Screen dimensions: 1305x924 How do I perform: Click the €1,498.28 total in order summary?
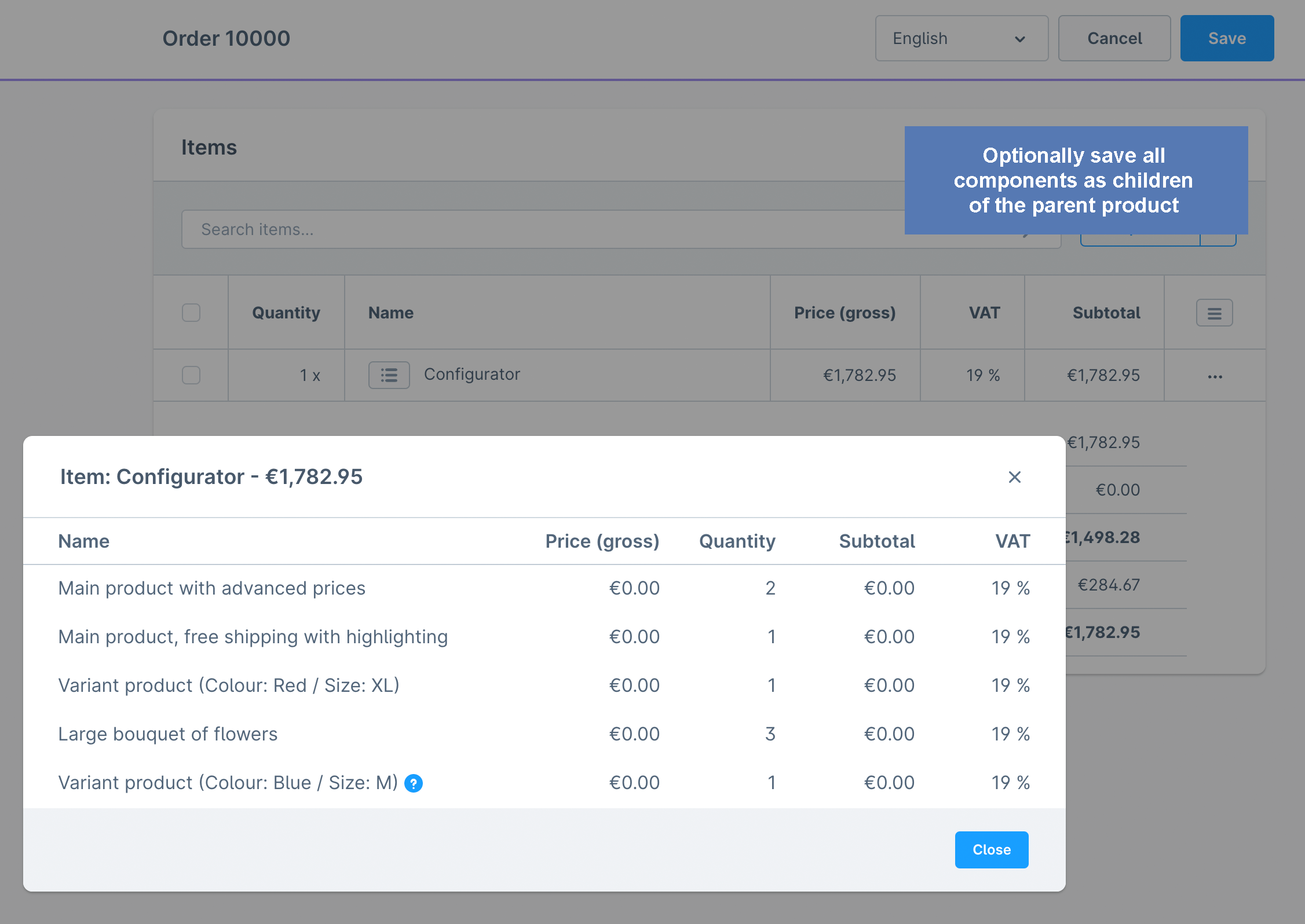coord(1103,538)
